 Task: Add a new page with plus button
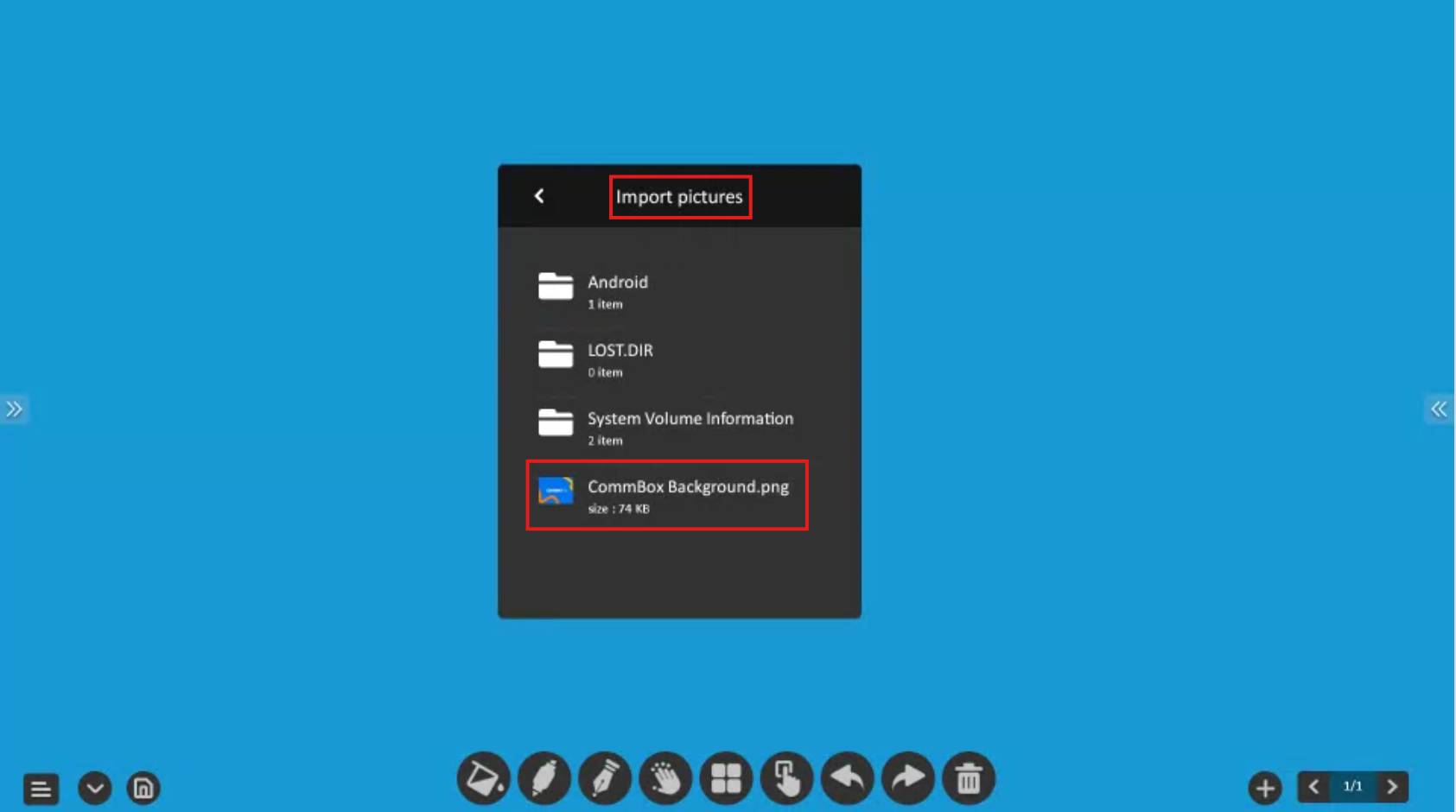[1265, 788]
